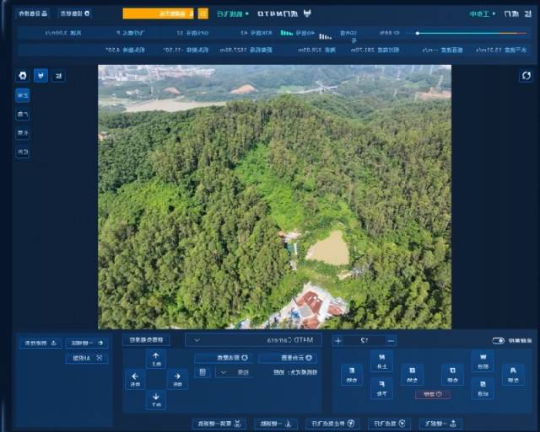Increase the value 12 with plus button
The width and height of the screenshot is (540, 432).
pyautogui.click(x=338, y=341)
